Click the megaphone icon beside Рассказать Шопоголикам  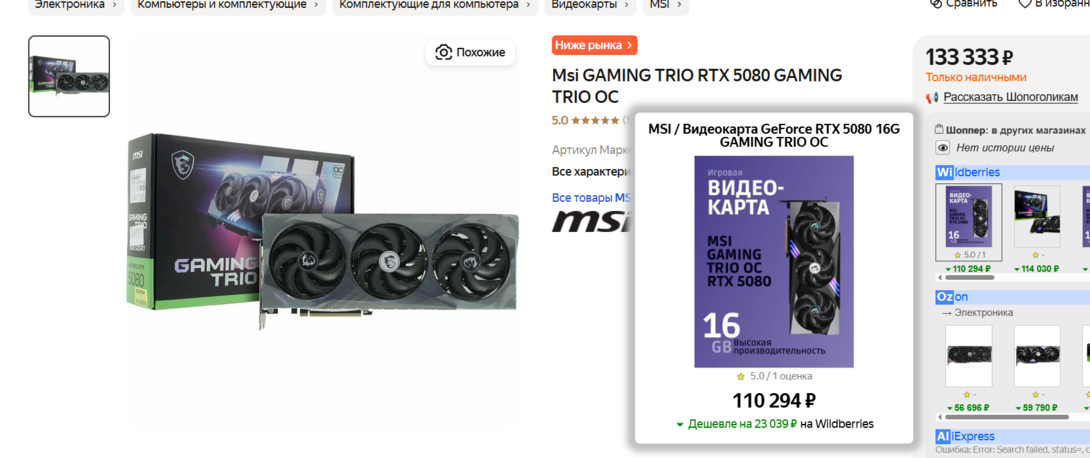point(932,97)
